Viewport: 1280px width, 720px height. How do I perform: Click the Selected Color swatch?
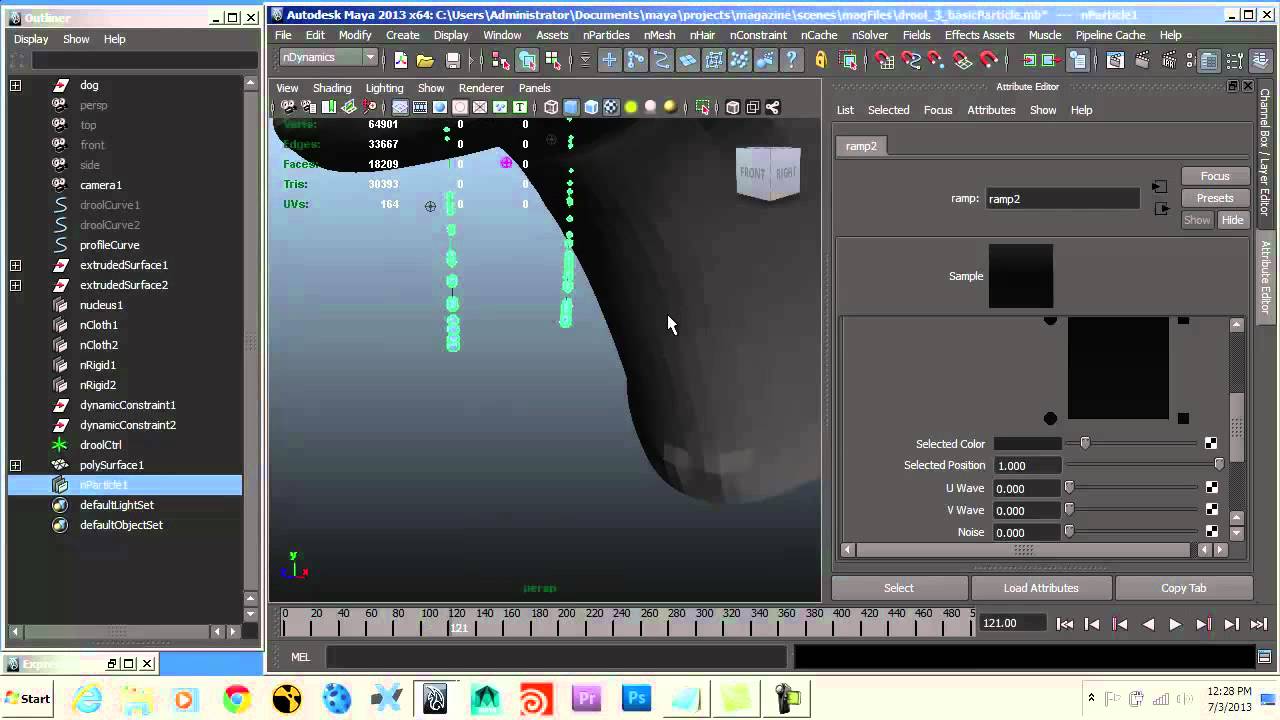coord(1027,443)
